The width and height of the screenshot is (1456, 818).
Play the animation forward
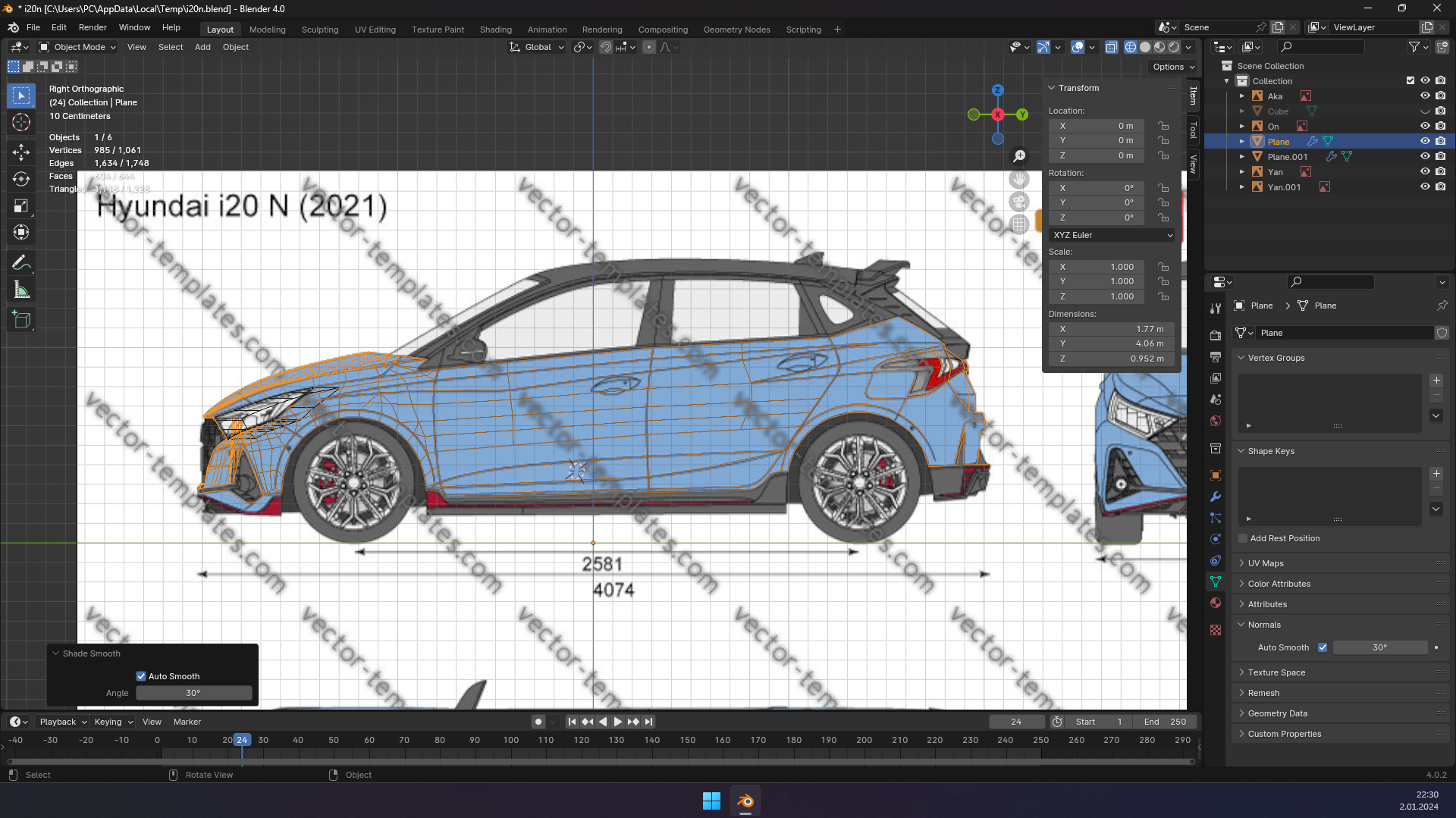point(617,722)
